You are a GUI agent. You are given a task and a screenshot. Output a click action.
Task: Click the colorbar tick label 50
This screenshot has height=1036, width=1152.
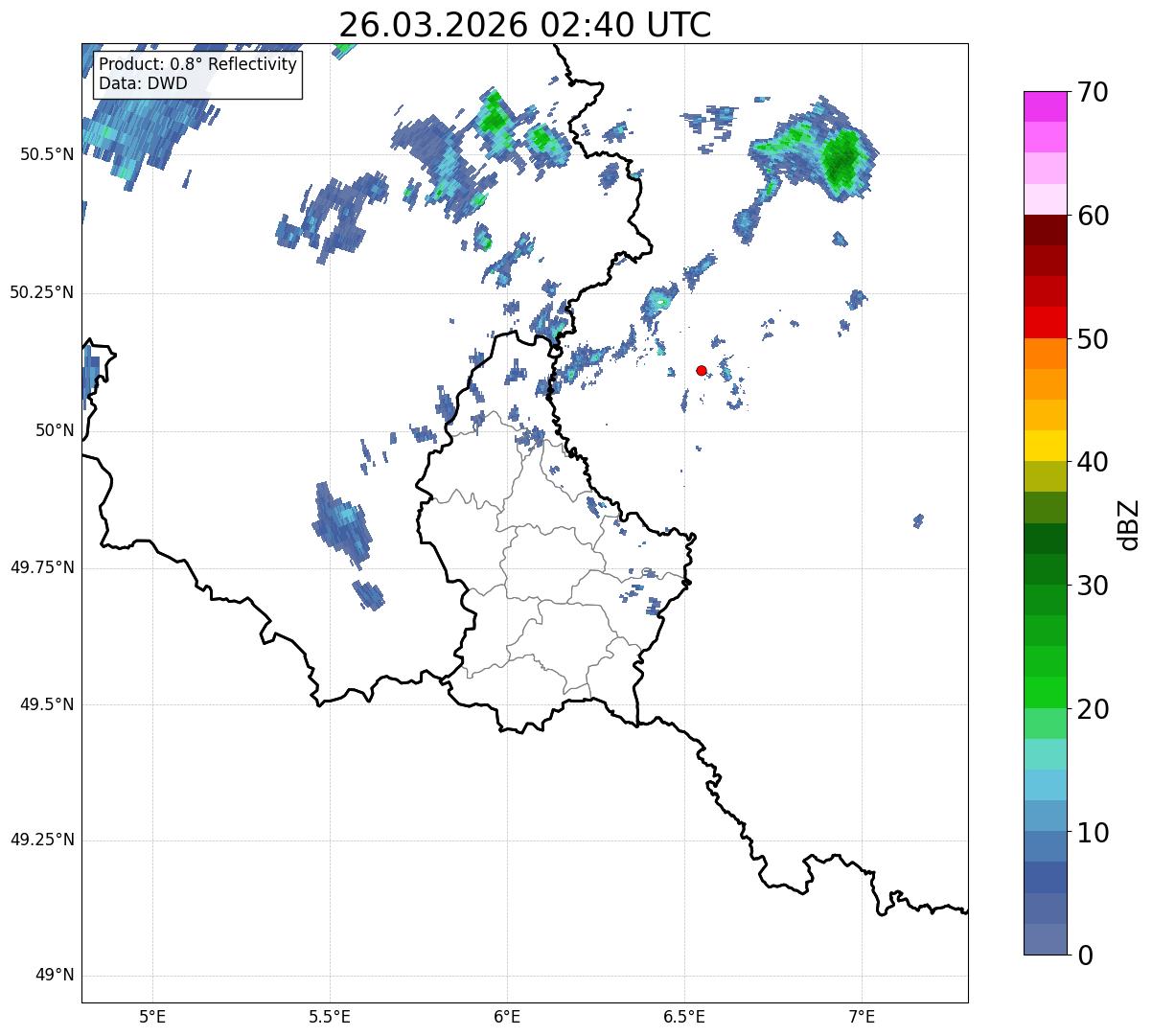(1092, 339)
